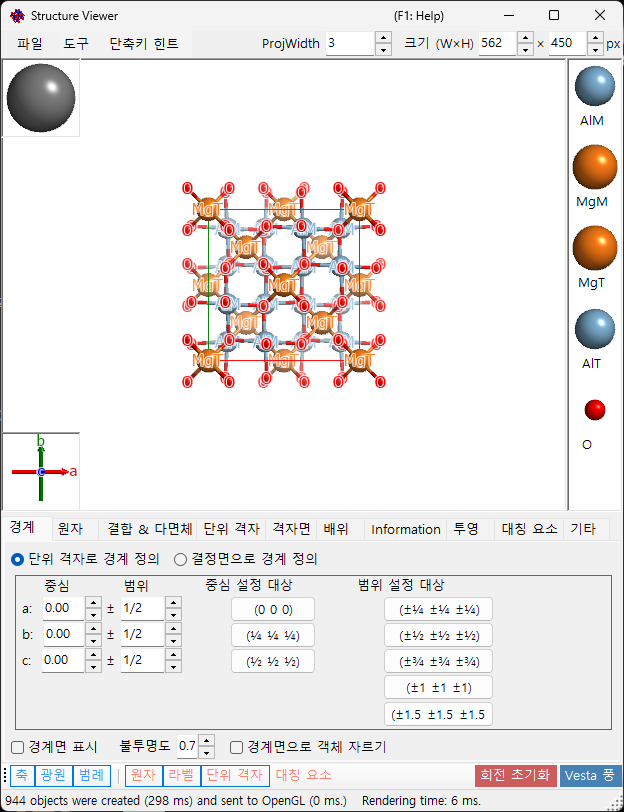
Task: Open the Information tab
Action: tap(405, 529)
